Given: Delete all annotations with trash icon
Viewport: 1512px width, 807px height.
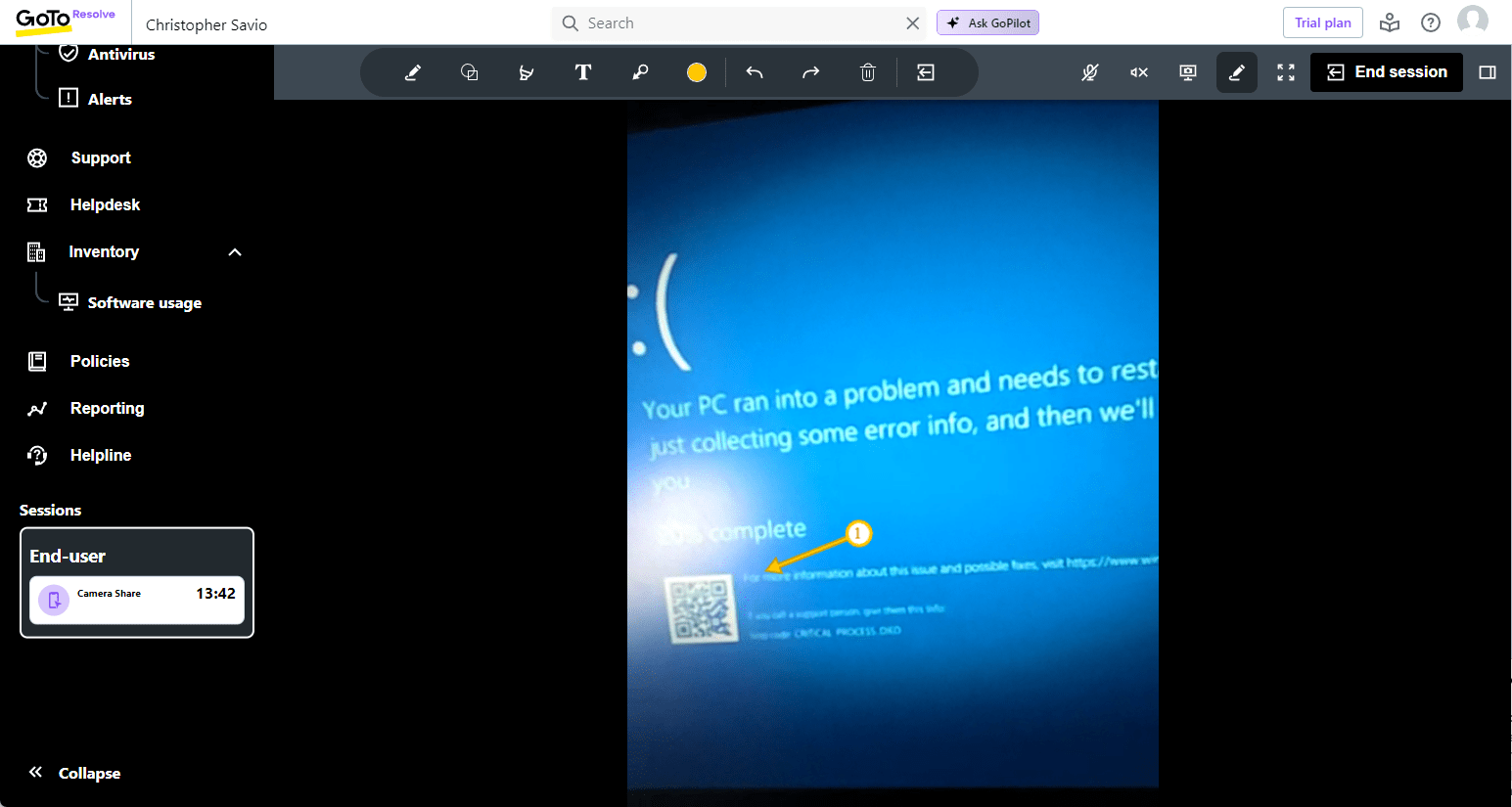Looking at the screenshot, I should 868,72.
